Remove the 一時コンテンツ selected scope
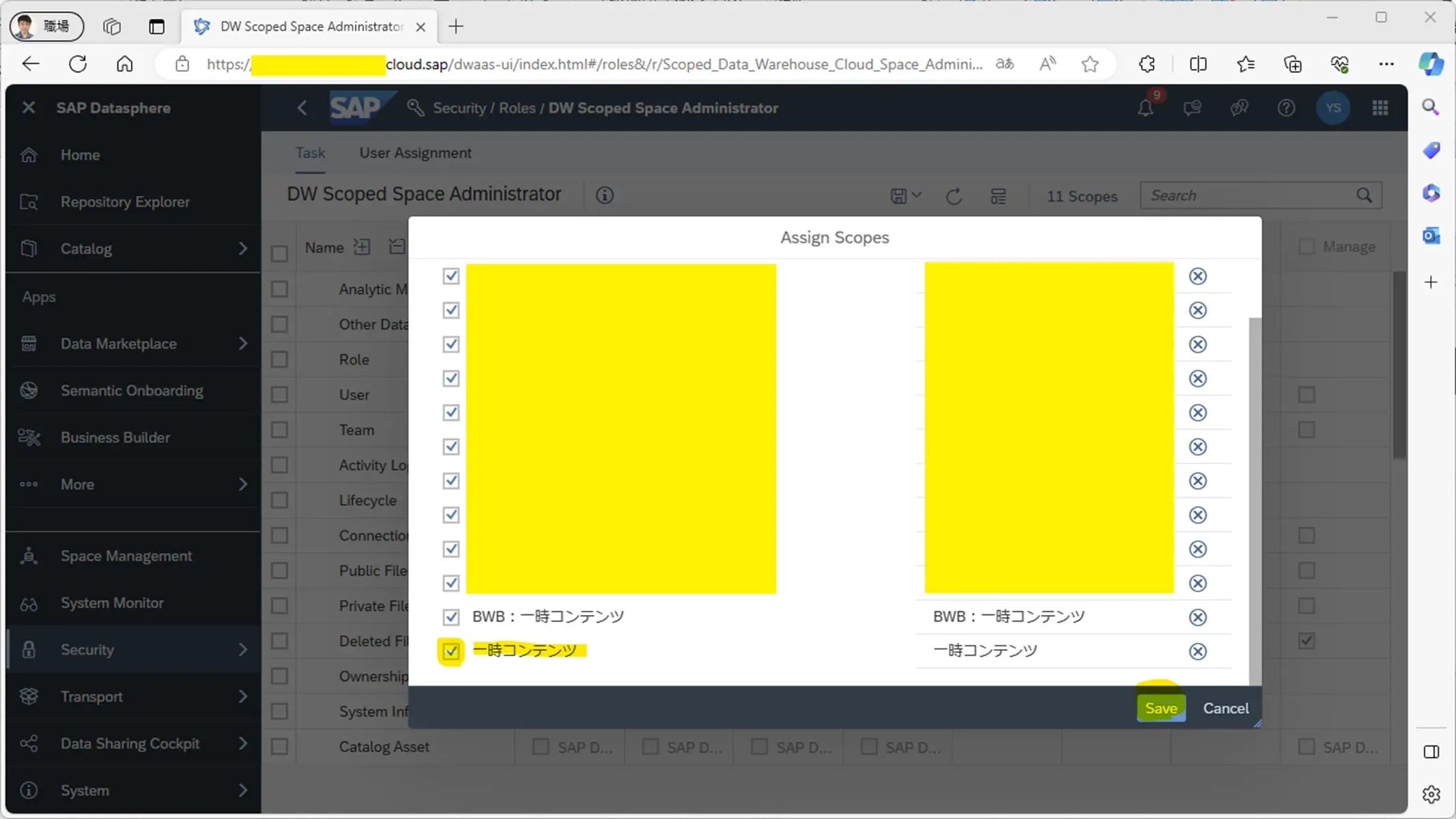Viewport: 1456px width, 819px height. coord(1197,651)
